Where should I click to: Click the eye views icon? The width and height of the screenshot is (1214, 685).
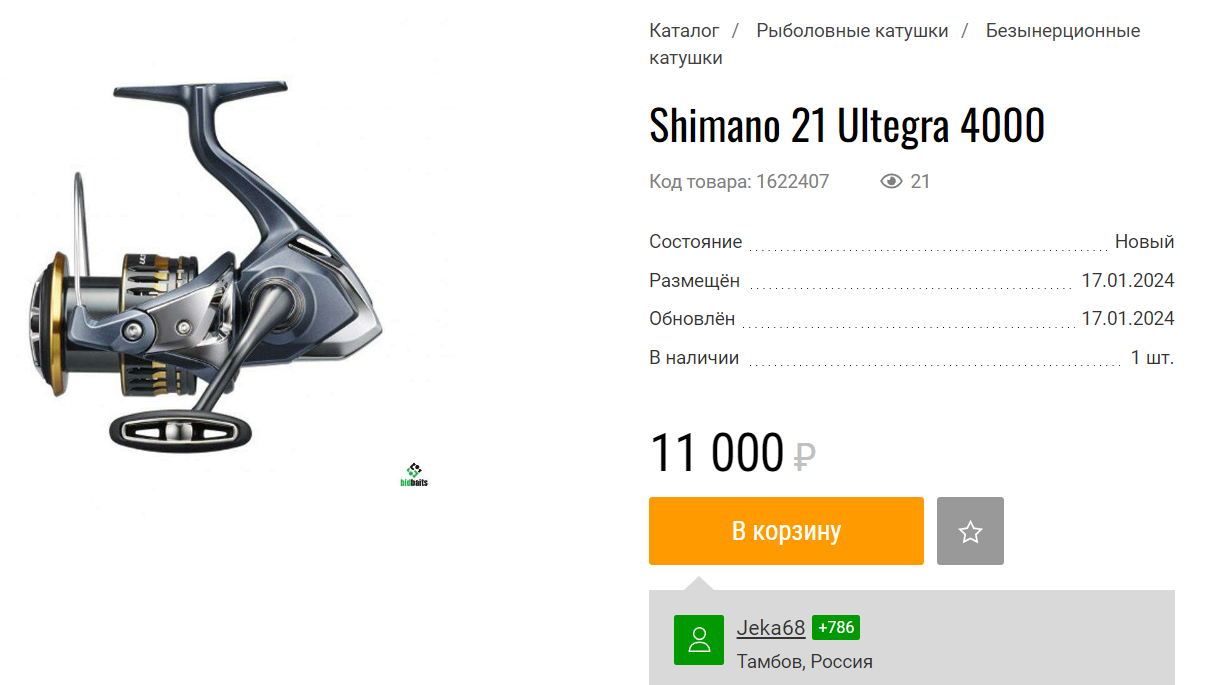tap(891, 181)
